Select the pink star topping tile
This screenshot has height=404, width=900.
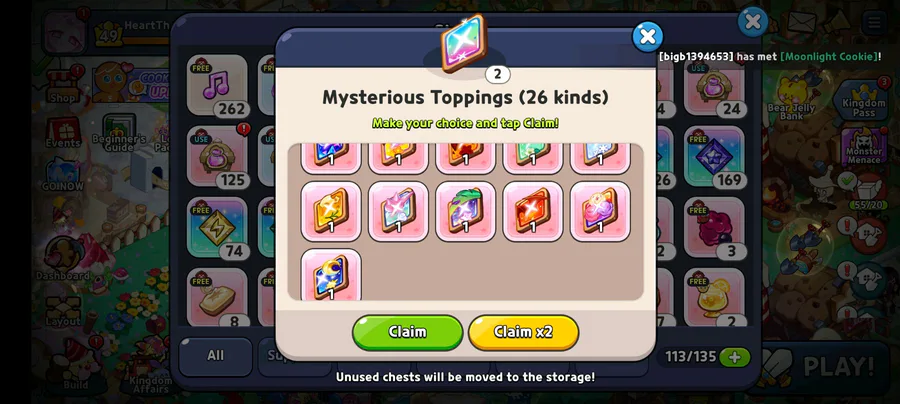point(398,211)
